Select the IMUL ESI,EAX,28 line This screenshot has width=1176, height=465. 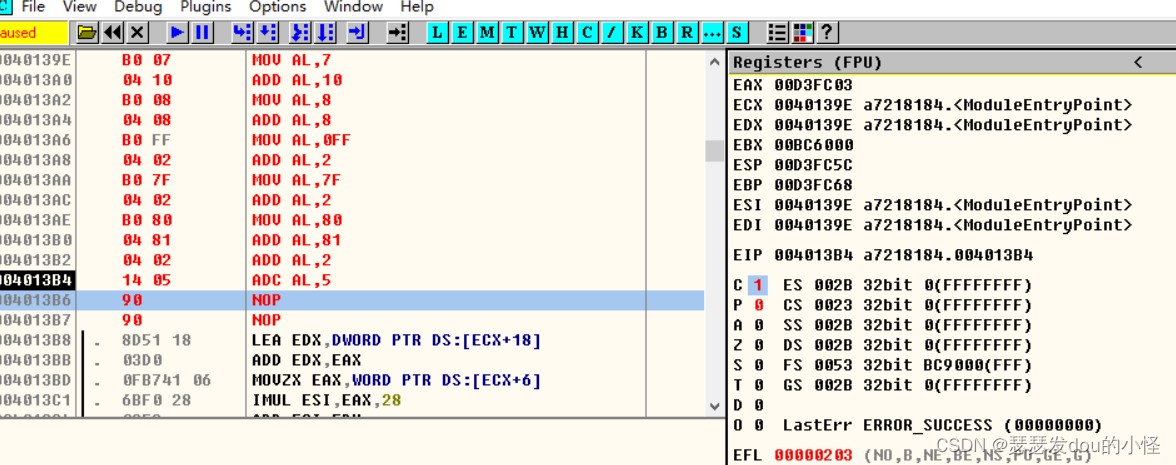pos(326,400)
